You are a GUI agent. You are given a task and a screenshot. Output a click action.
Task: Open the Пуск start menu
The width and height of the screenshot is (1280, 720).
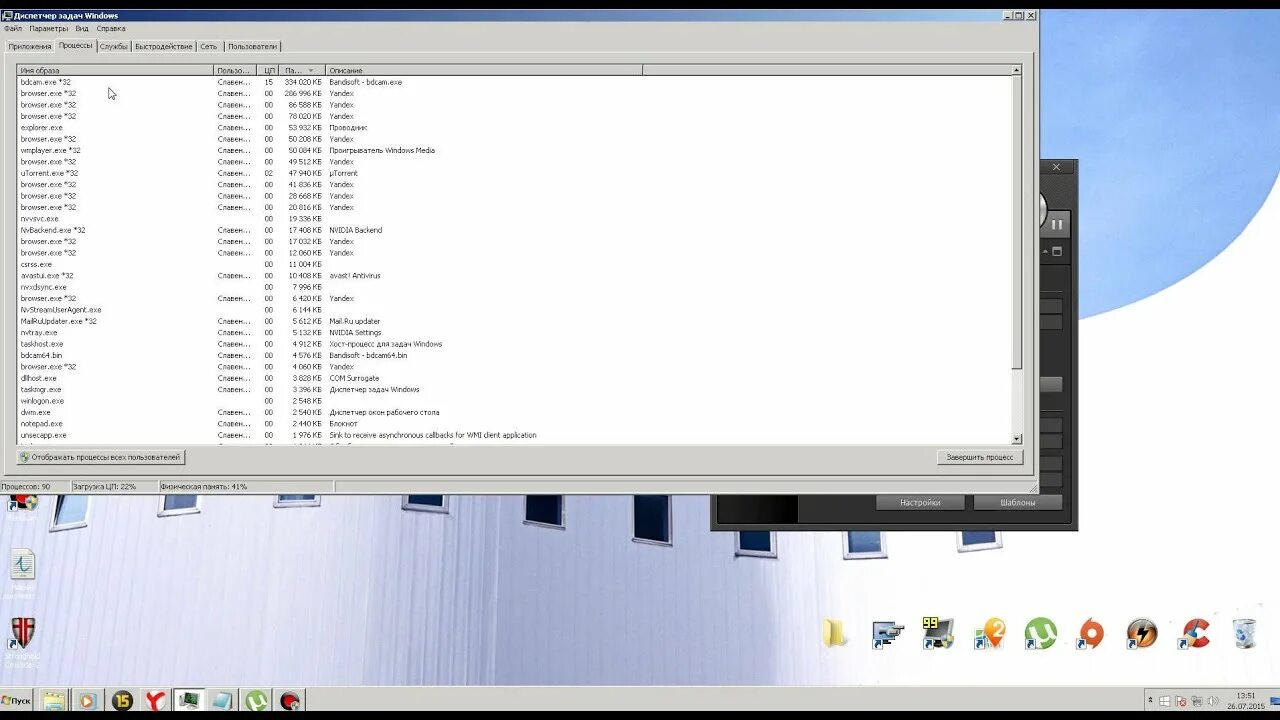pos(17,701)
